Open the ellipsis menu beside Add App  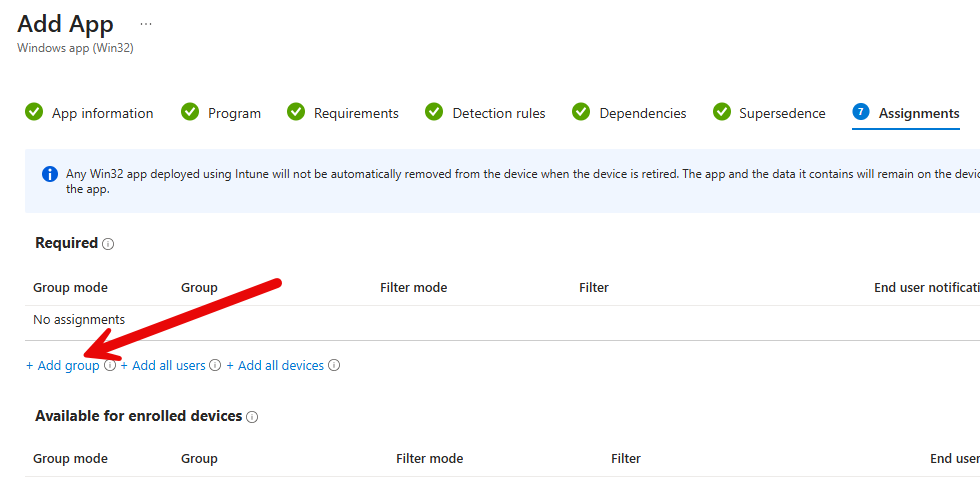click(146, 24)
